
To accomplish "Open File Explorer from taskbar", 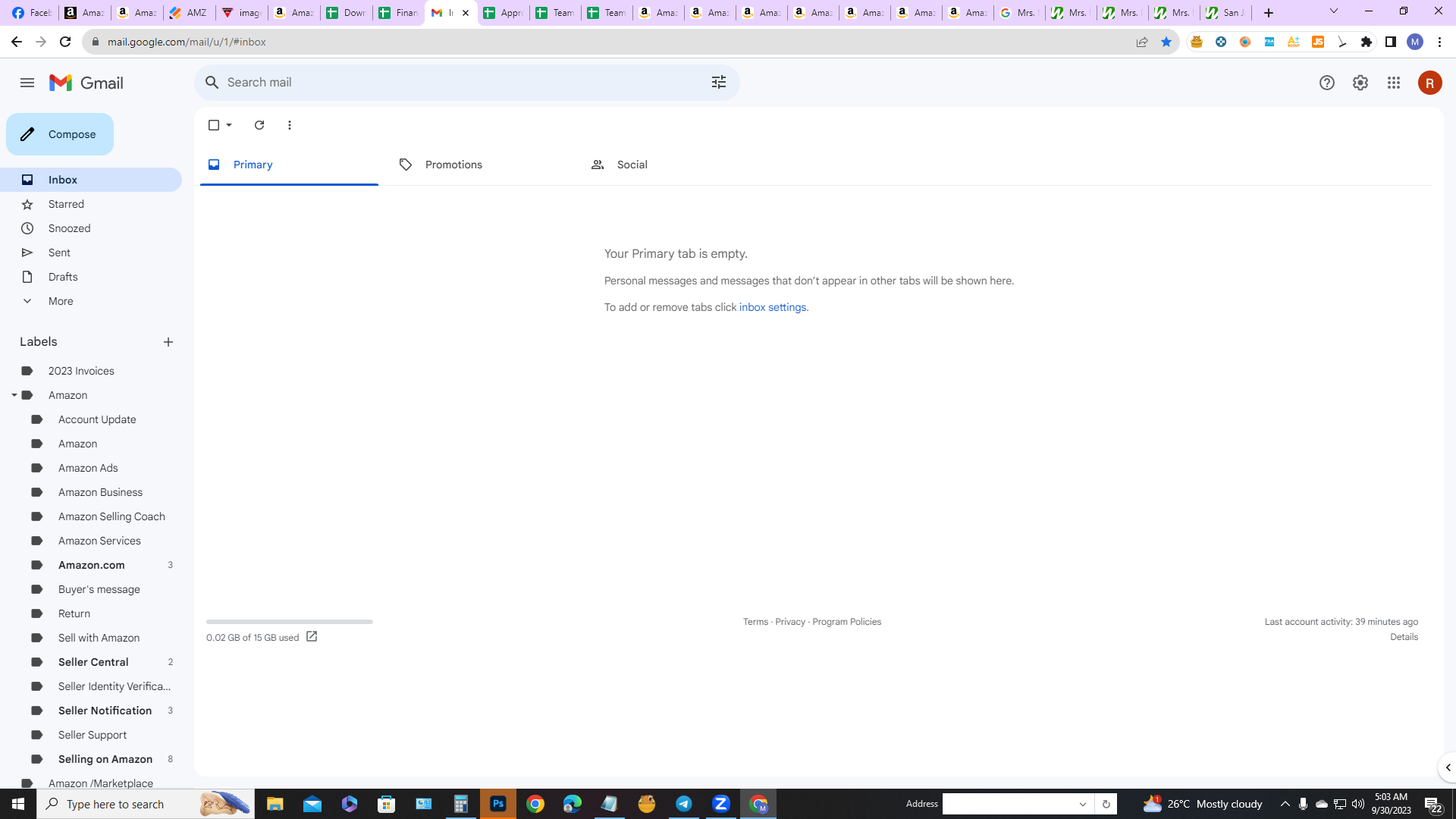I will (275, 804).
